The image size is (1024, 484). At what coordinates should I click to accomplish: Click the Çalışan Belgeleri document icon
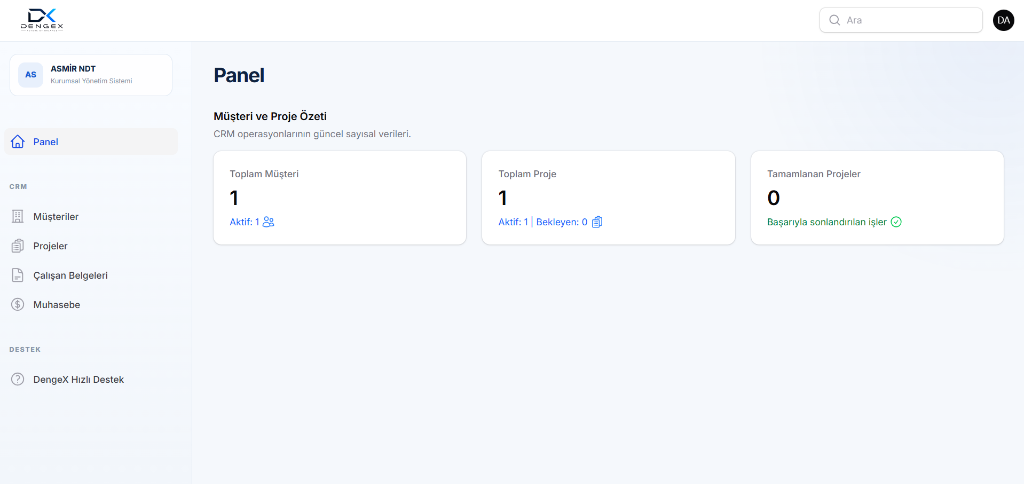(x=18, y=276)
